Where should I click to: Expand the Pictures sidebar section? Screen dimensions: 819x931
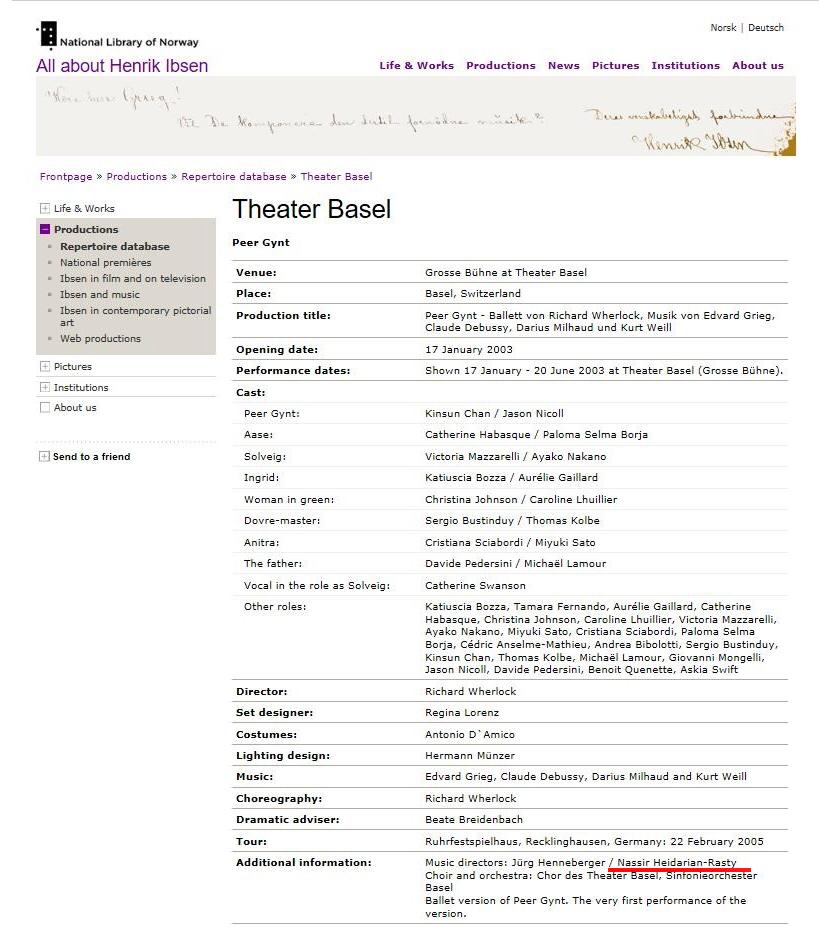(x=45, y=367)
